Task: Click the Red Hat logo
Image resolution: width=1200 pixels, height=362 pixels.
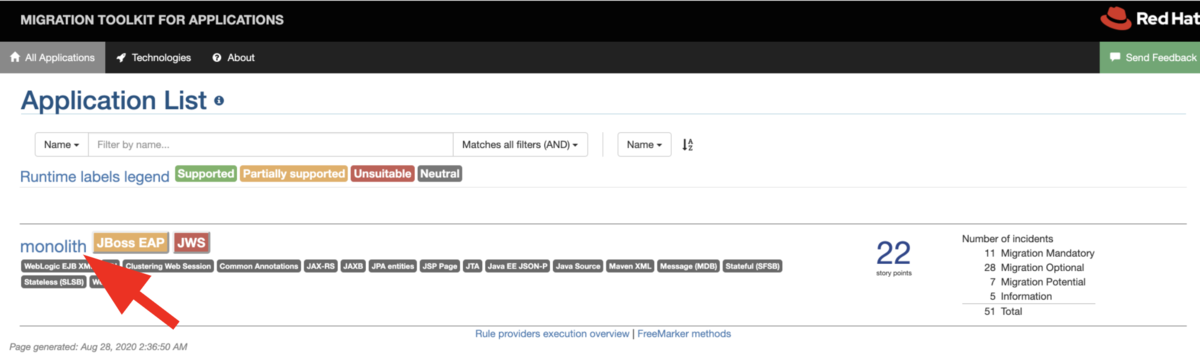Action: coord(1150,20)
